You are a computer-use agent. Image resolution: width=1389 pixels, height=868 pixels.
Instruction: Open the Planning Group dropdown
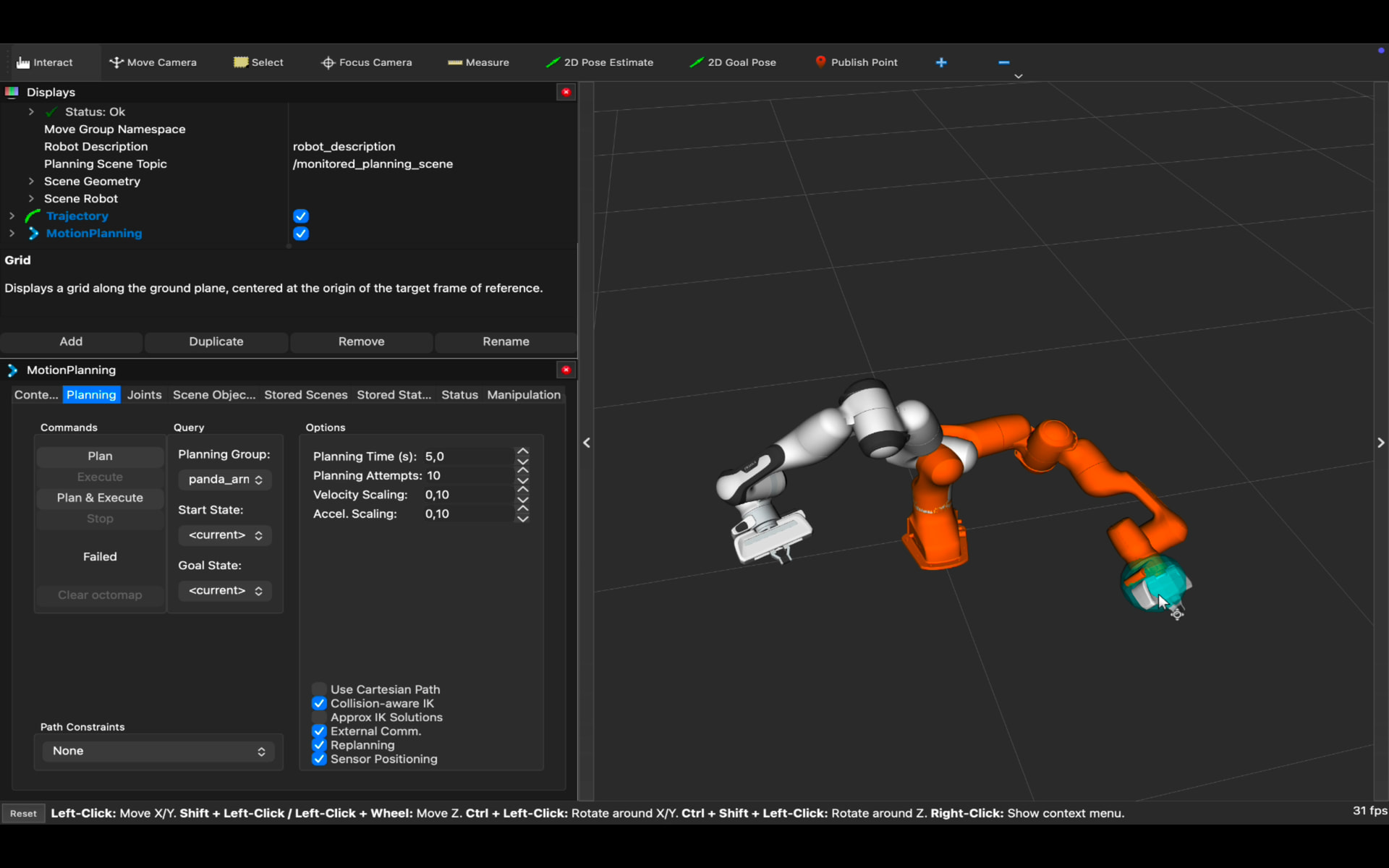click(225, 480)
